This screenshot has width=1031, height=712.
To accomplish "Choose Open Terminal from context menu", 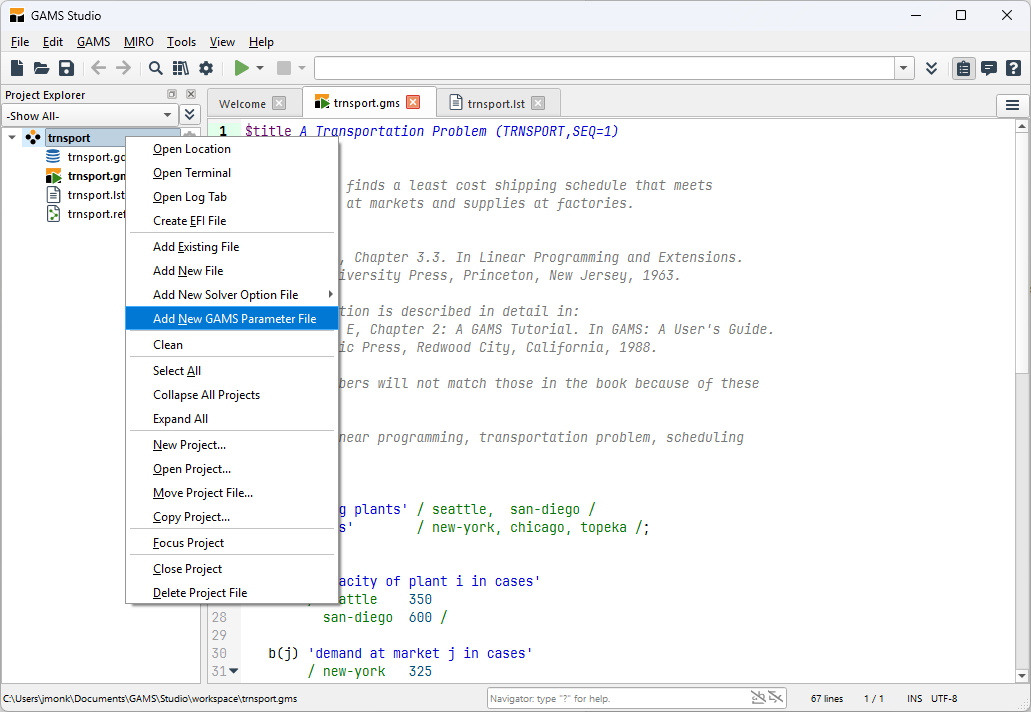I will tap(192, 173).
